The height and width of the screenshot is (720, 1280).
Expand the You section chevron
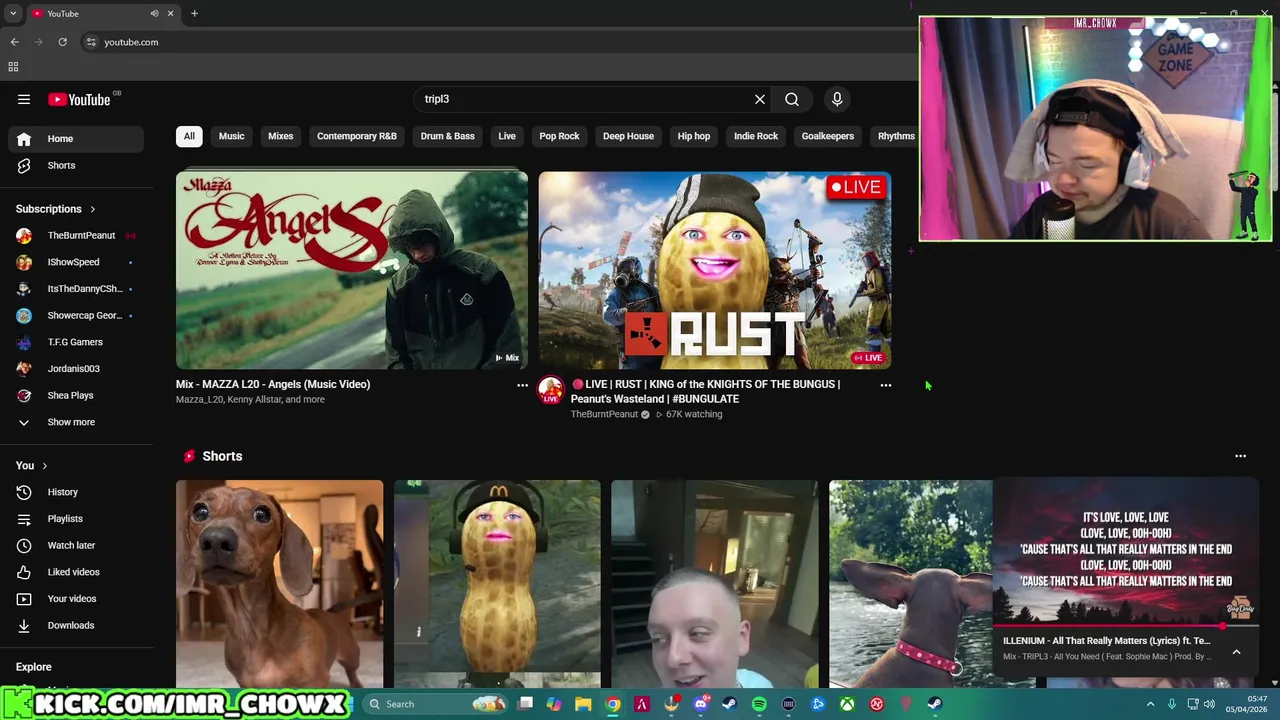pyautogui.click(x=45, y=466)
